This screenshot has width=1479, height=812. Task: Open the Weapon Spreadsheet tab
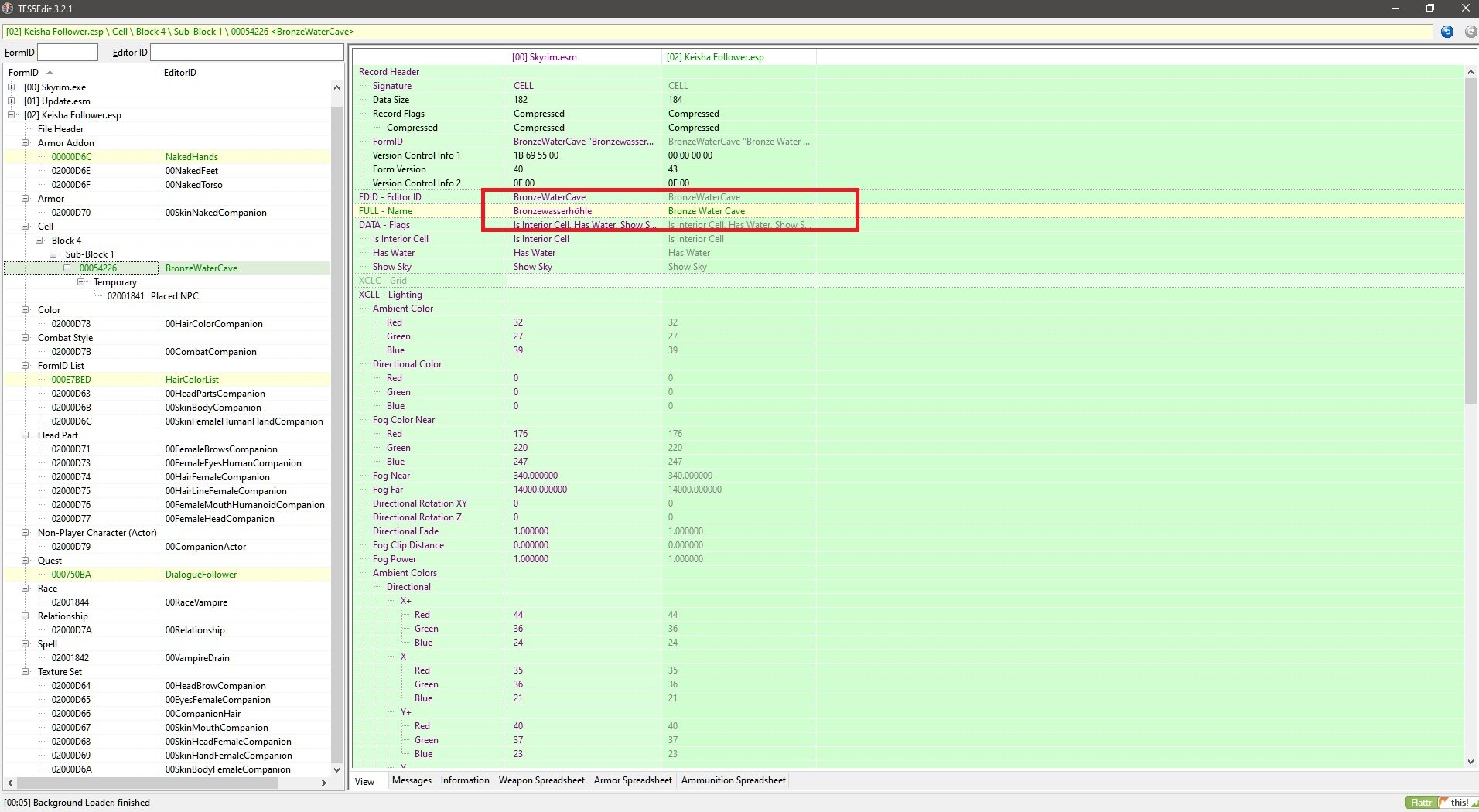tap(541, 780)
